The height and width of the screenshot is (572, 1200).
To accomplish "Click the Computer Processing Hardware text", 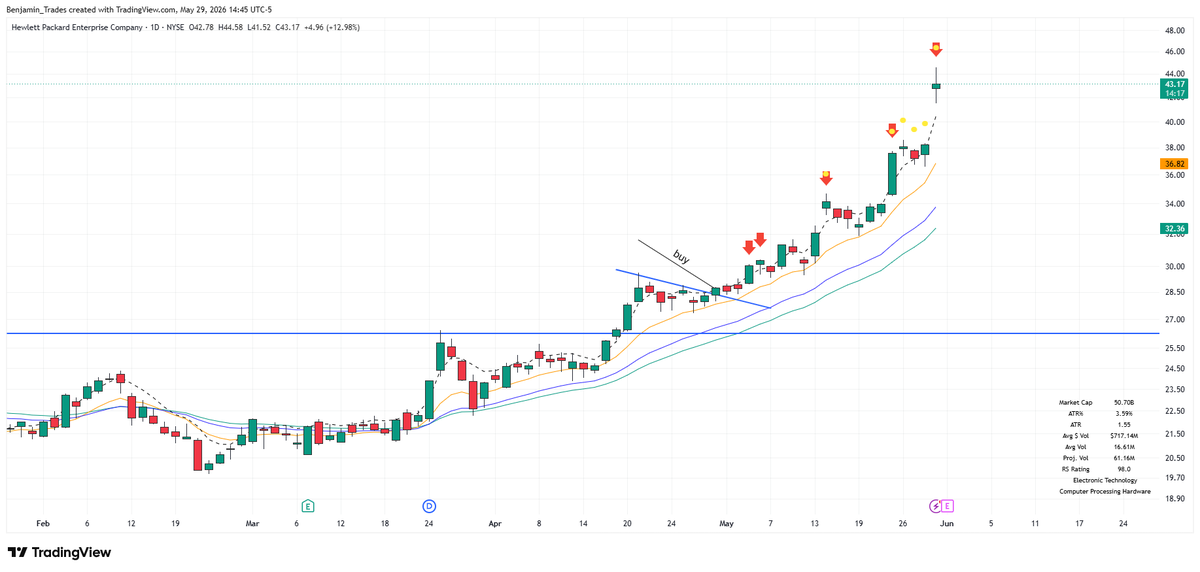I will pos(1105,491).
